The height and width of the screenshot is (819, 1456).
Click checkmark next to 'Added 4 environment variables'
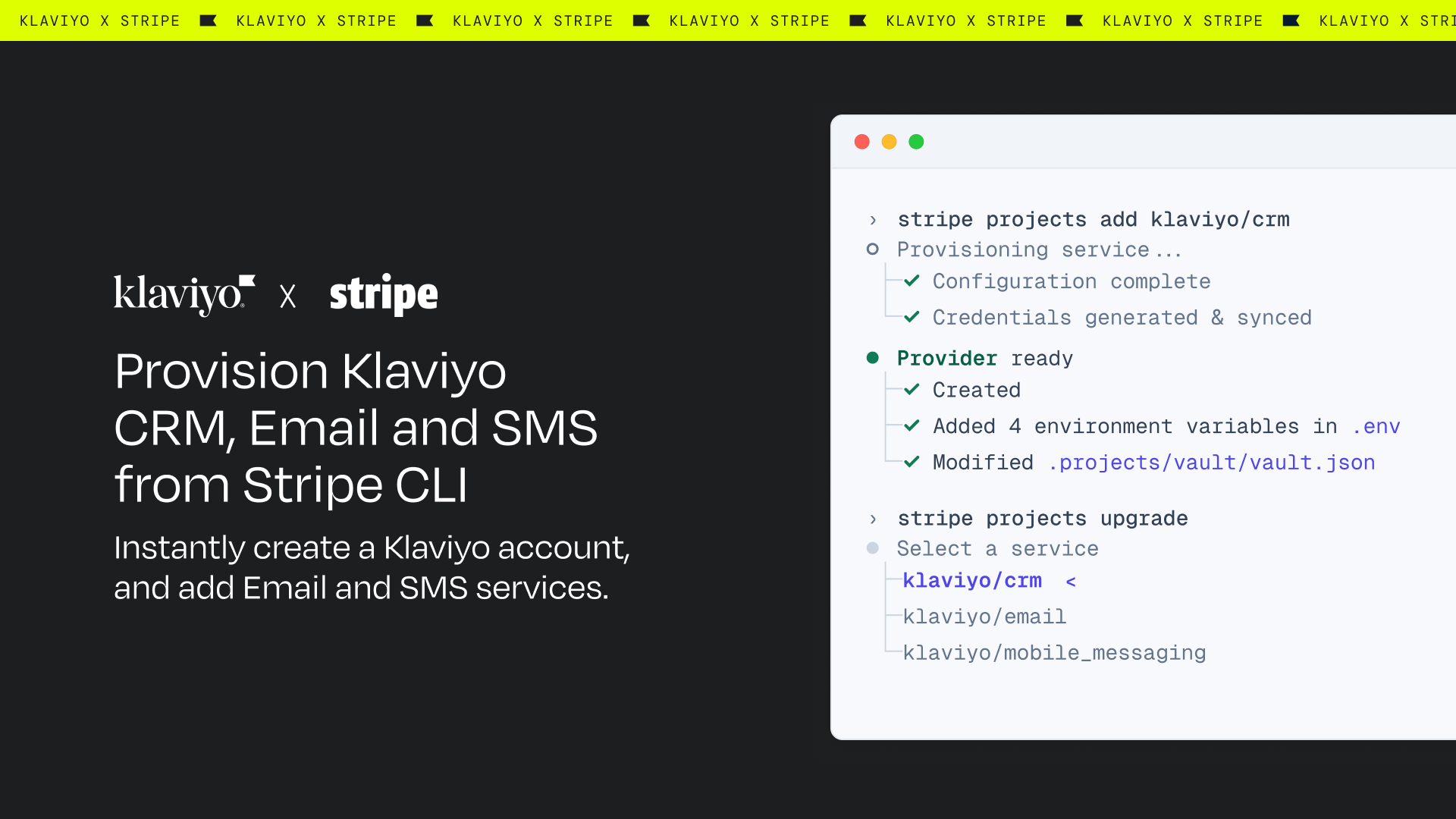pos(912,425)
